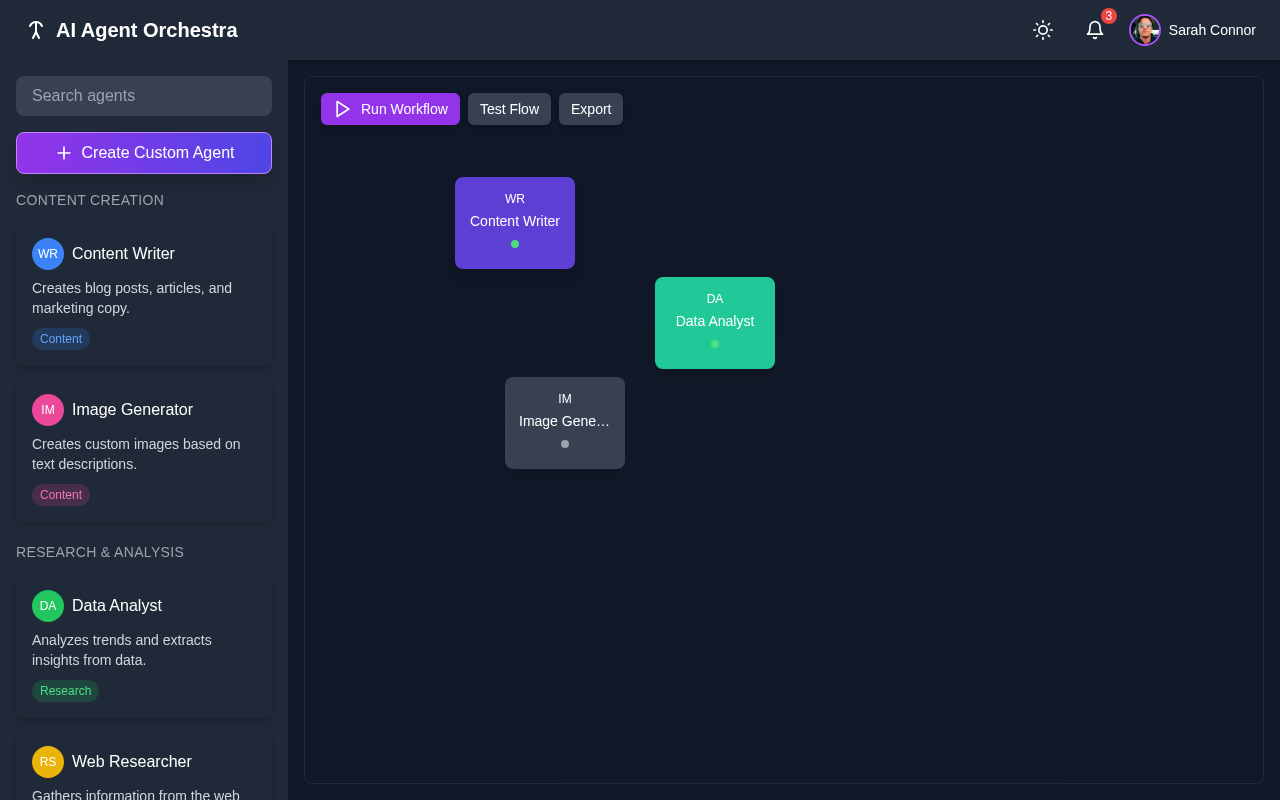Select the pink IM Image Generator icon
This screenshot has height=800, width=1280.
pyautogui.click(x=47, y=410)
